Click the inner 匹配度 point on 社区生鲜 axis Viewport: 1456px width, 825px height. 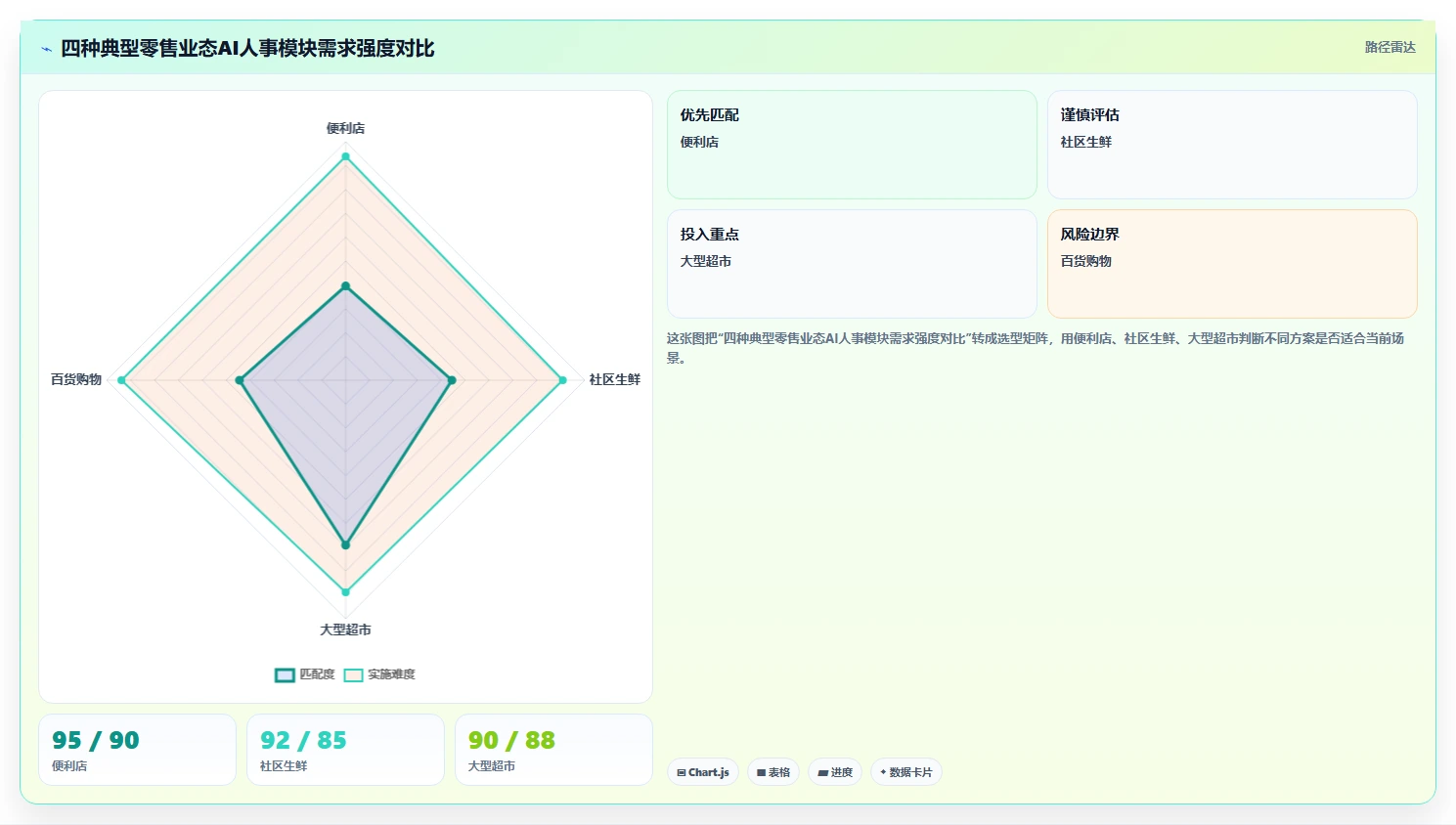point(451,380)
